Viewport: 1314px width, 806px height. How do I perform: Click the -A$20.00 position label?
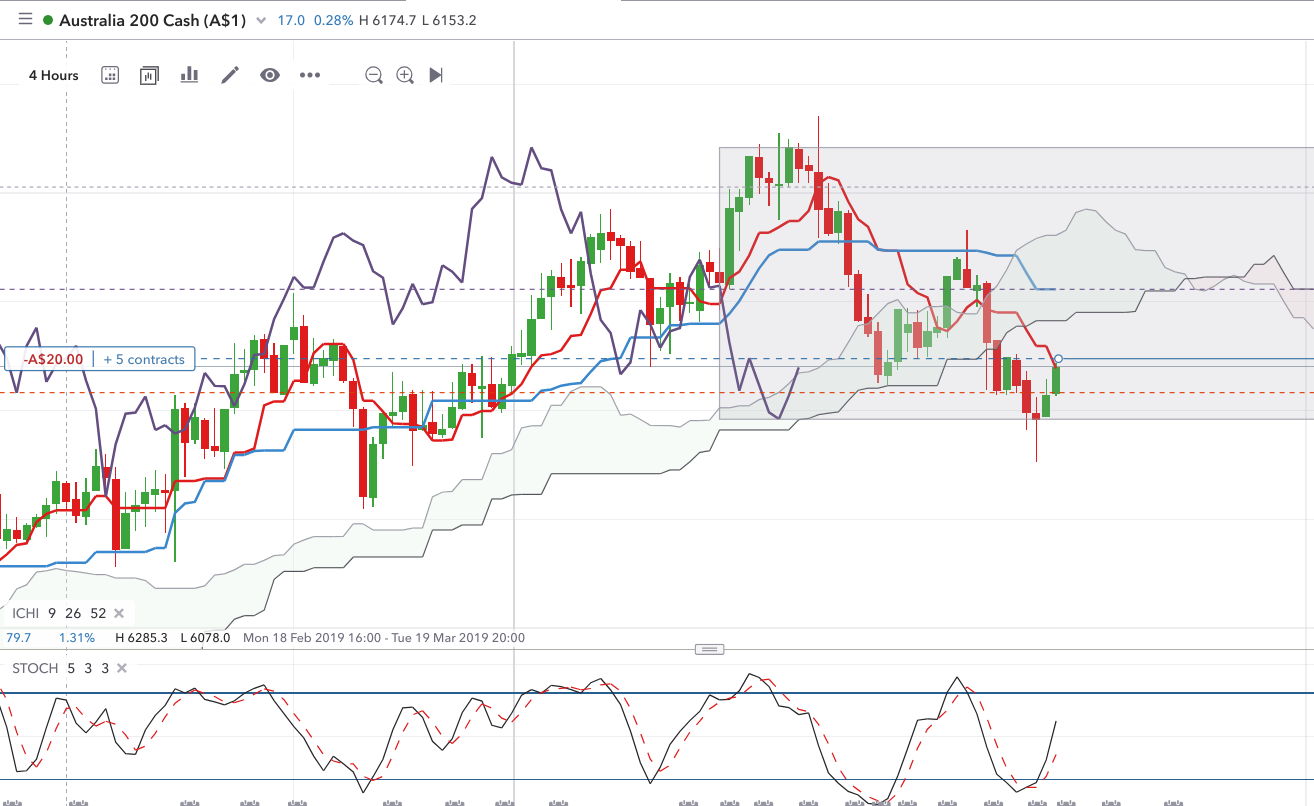tap(54, 359)
